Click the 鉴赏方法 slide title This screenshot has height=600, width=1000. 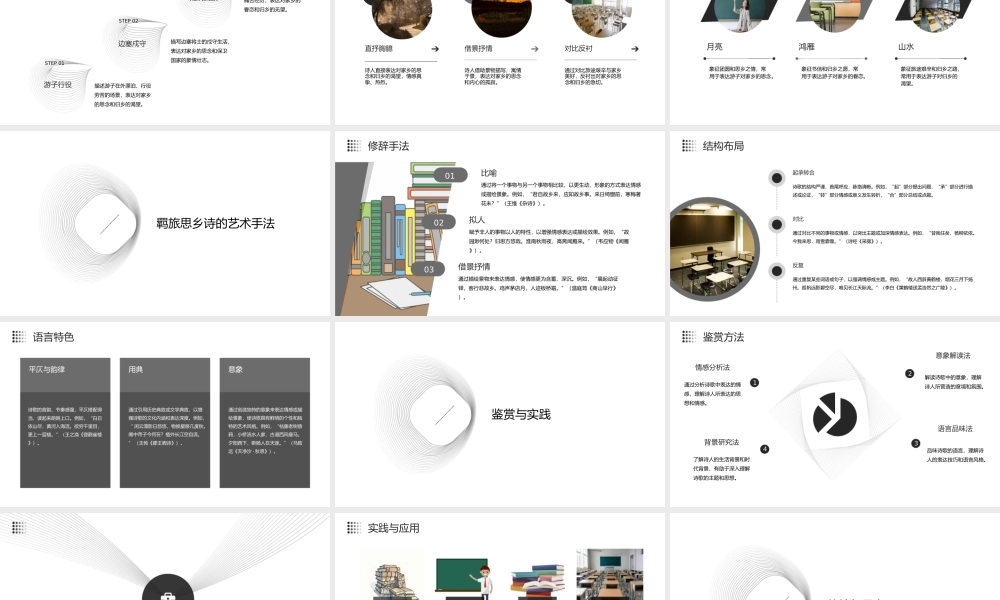click(723, 337)
